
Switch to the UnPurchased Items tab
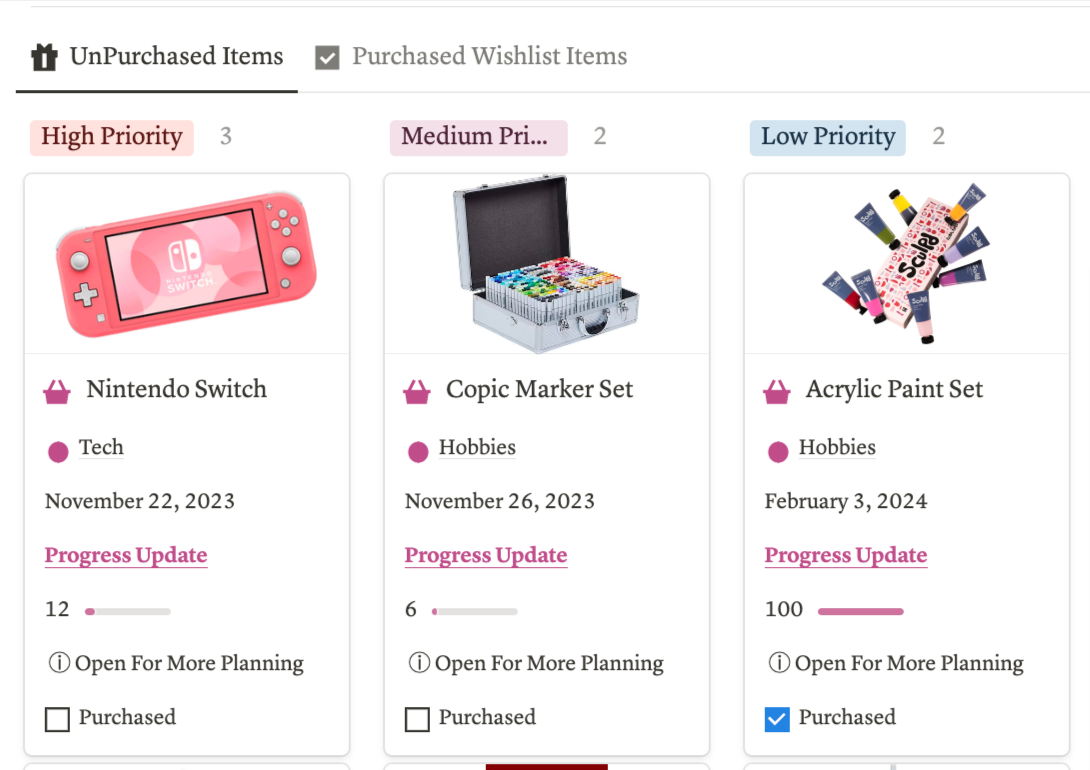click(176, 57)
